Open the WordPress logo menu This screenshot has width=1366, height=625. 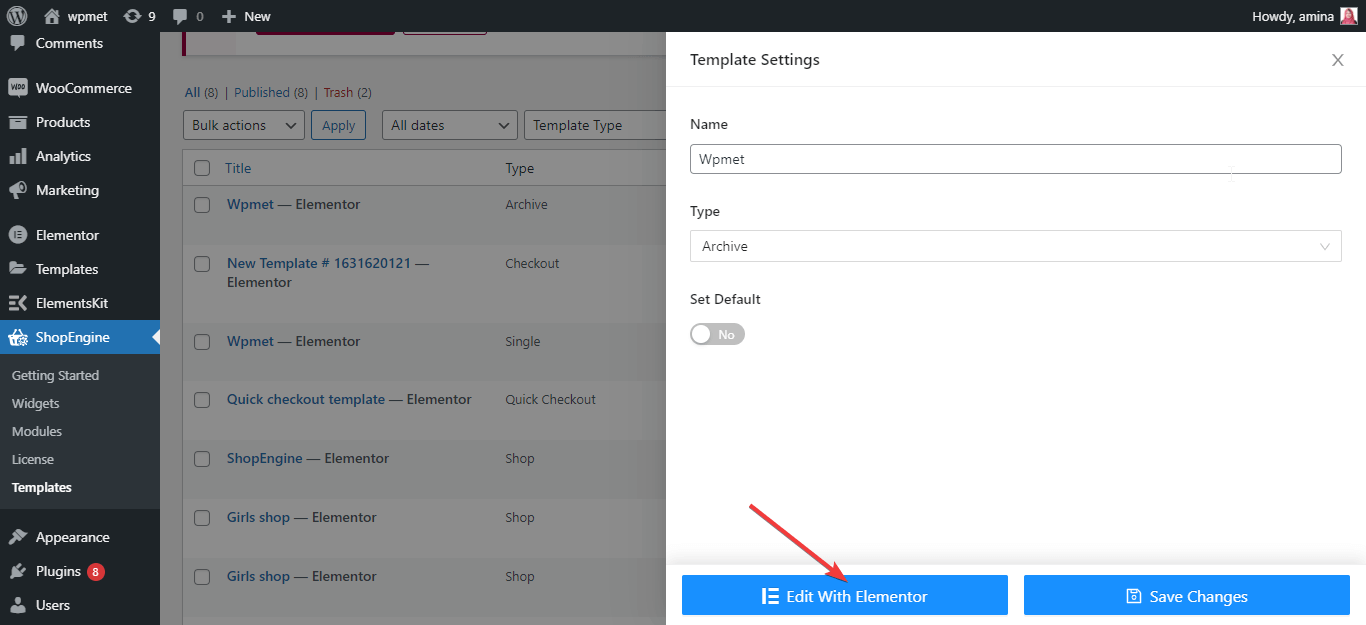(16, 16)
